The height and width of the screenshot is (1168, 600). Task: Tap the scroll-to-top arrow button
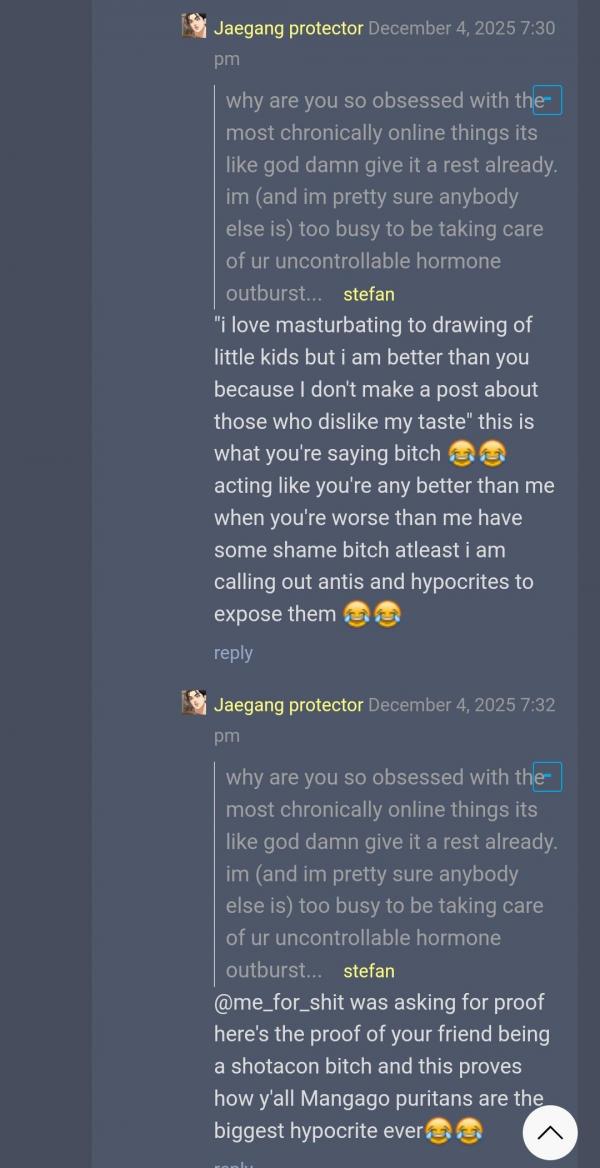pos(549,1132)
